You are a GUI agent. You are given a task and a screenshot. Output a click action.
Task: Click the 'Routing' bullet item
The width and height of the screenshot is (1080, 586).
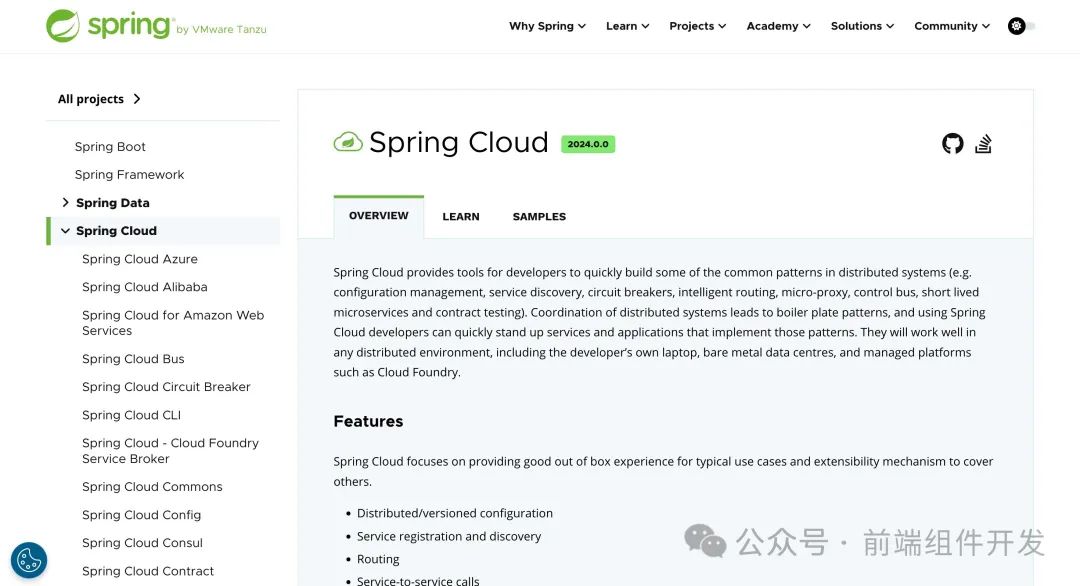pyautogui.click(x=378, y=559)
